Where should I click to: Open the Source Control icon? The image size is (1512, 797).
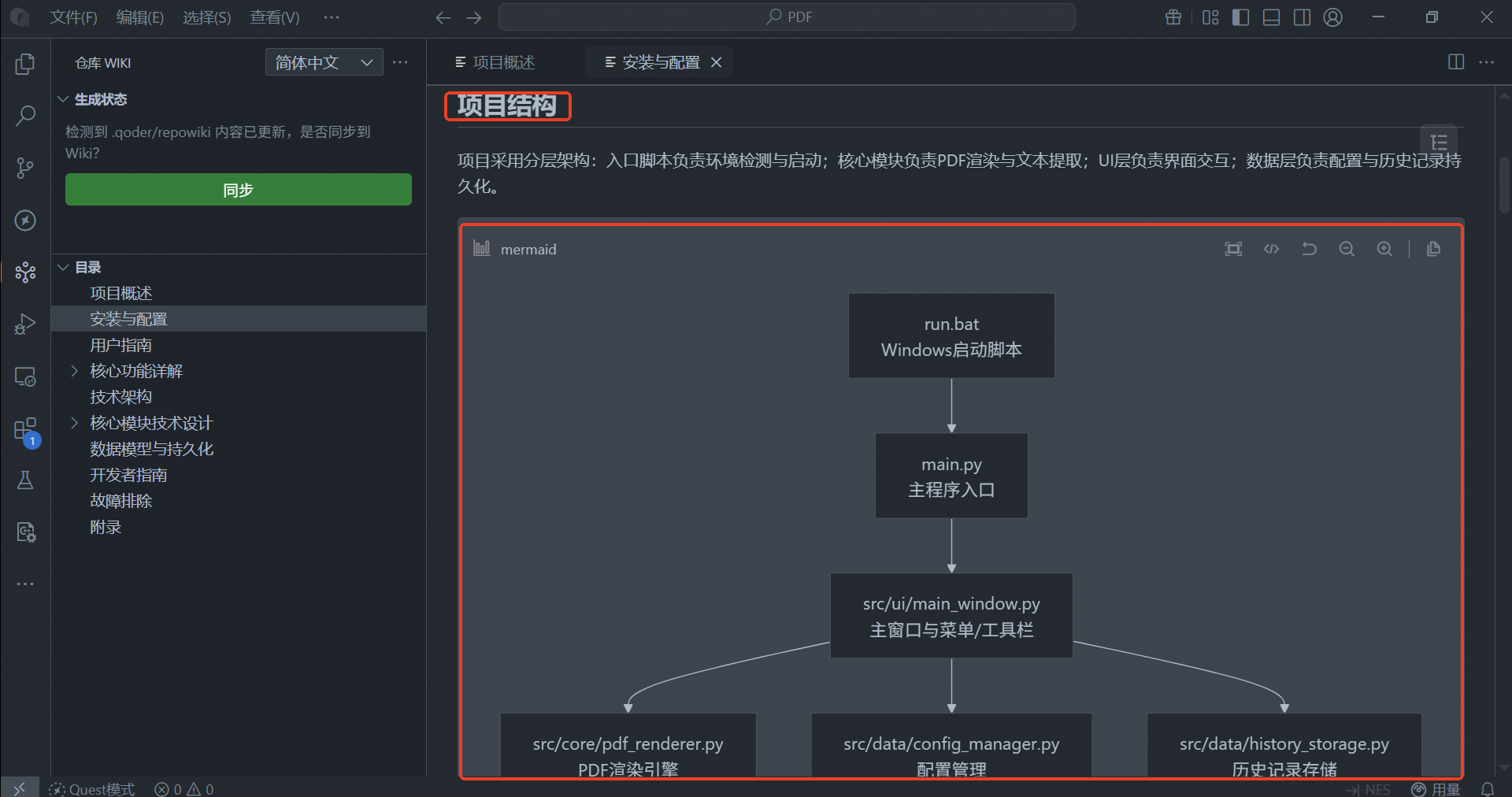[x=25, y=168]
